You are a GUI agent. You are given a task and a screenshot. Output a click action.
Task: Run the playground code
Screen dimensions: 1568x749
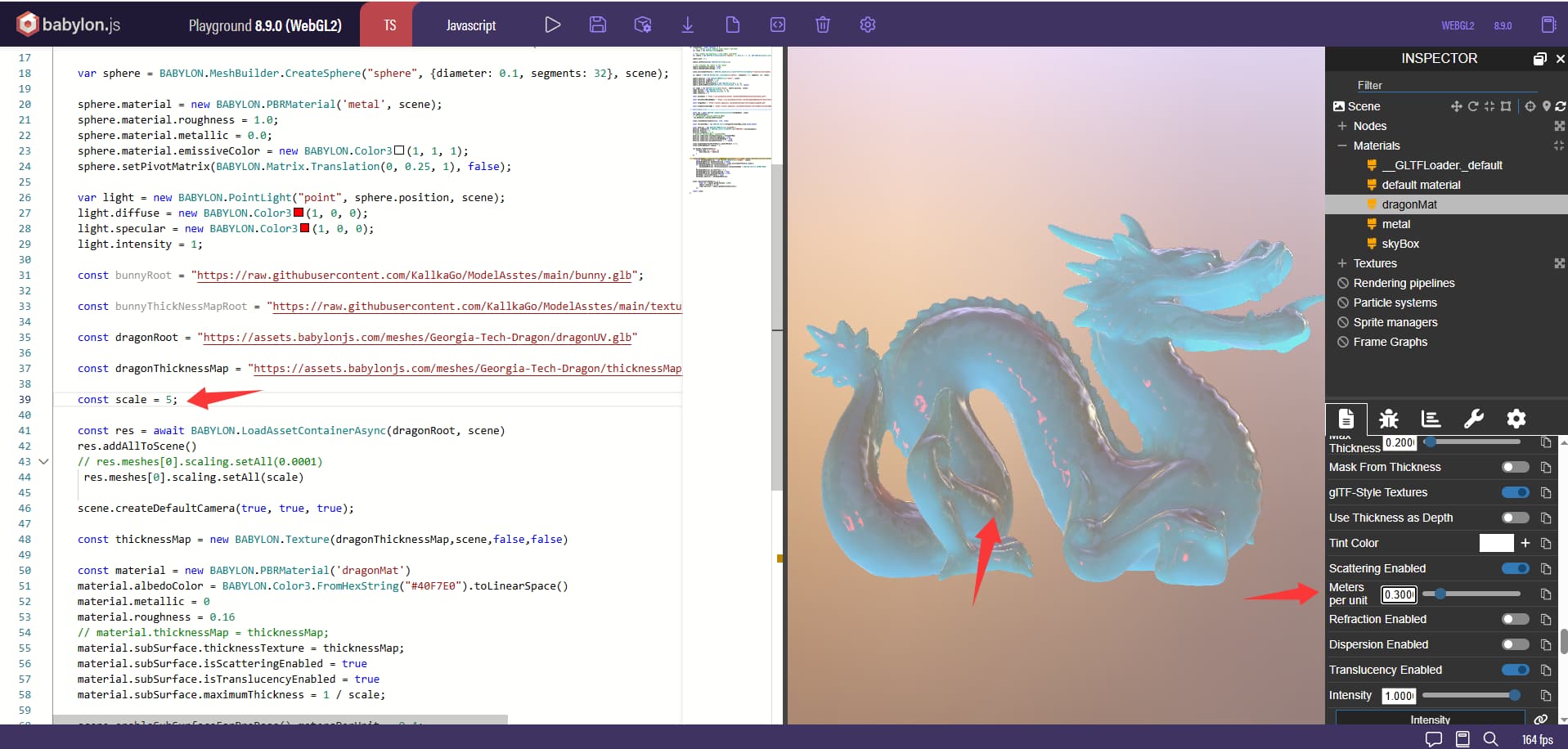[x=553, y=25]
